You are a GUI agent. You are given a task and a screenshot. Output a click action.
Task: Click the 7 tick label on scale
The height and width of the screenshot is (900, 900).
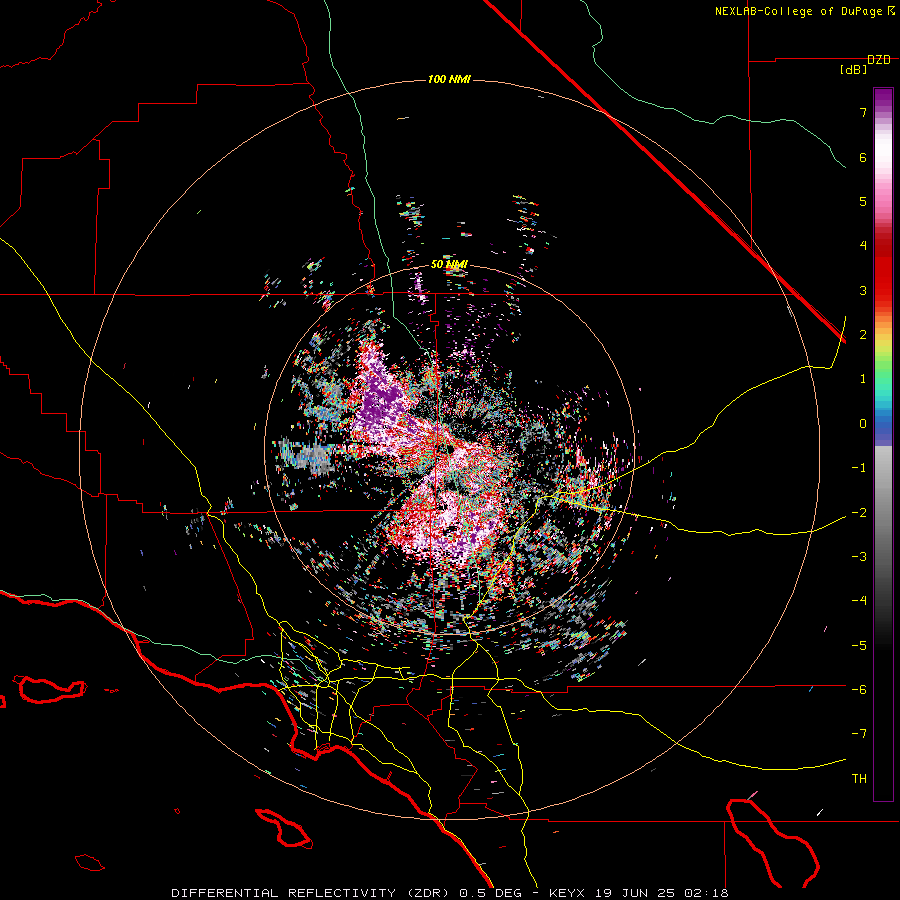[863, 112]
